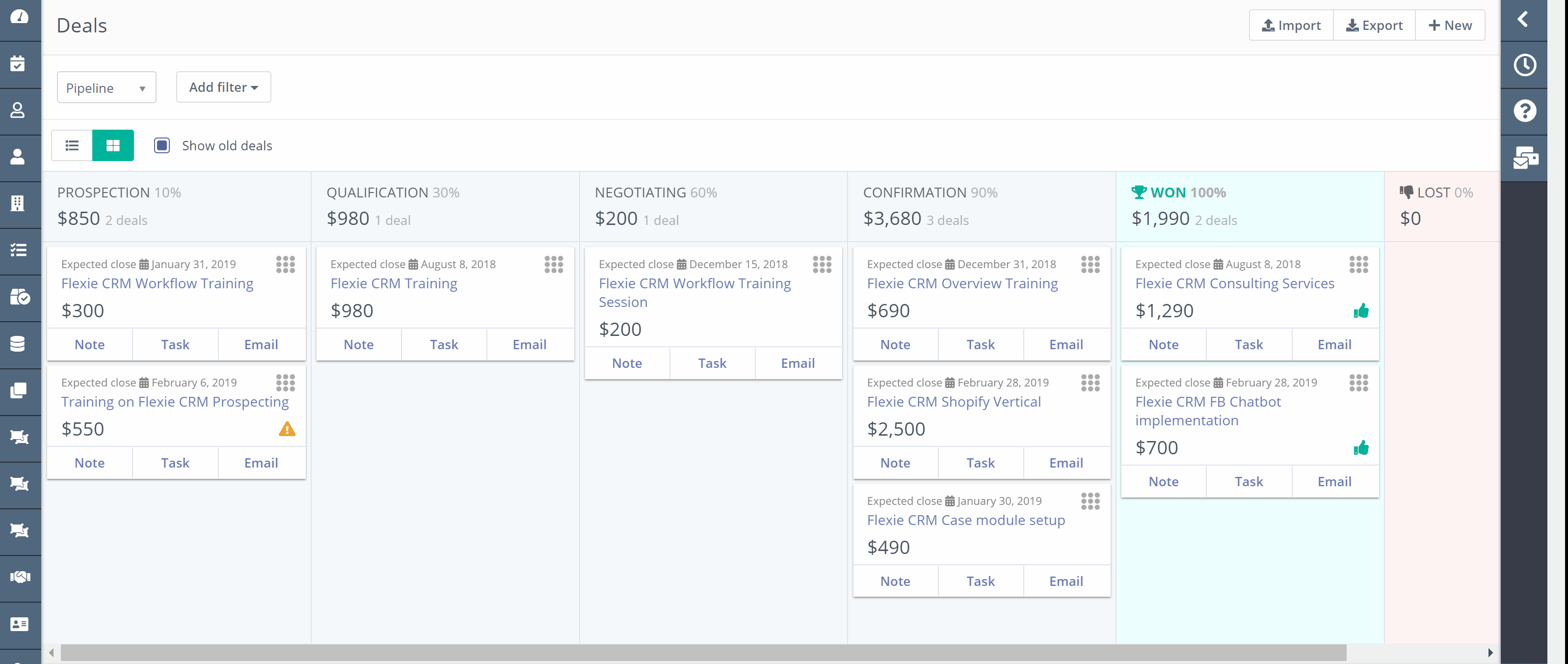
Task: Click warning triangle on the $550 deal
Action: coord(287,429)
